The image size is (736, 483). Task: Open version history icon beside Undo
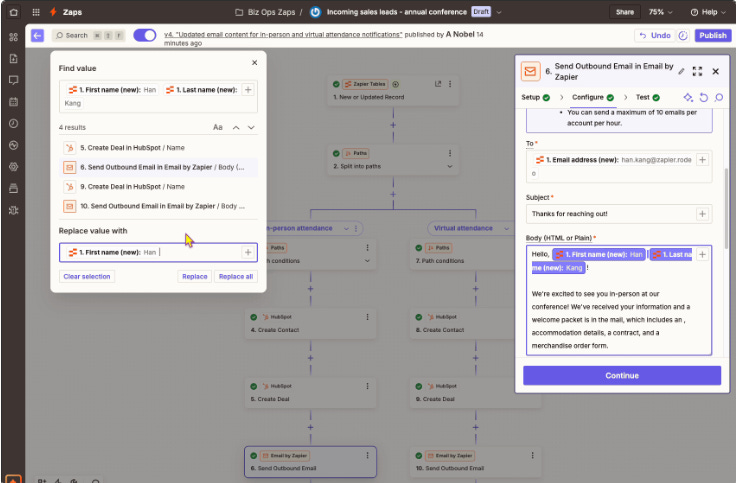click(x=683, y=35)
